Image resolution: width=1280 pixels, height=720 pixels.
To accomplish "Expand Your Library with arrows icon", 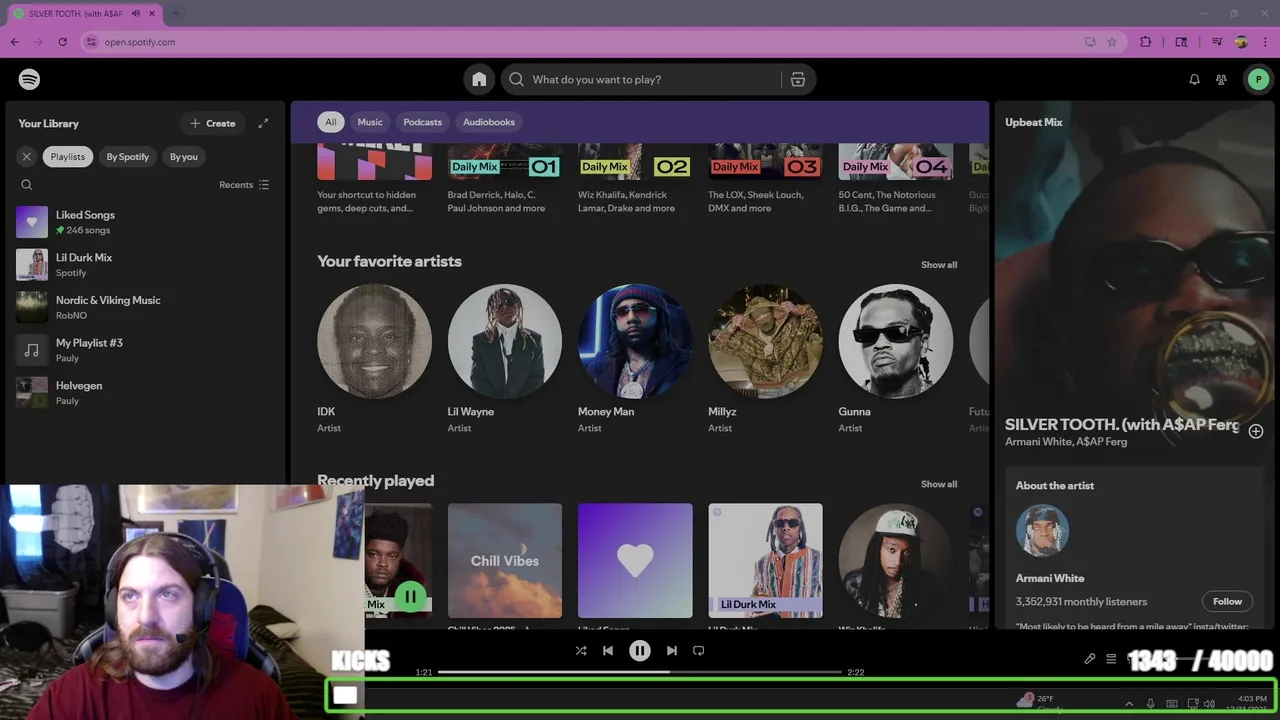I will click(x=263, y=123).
